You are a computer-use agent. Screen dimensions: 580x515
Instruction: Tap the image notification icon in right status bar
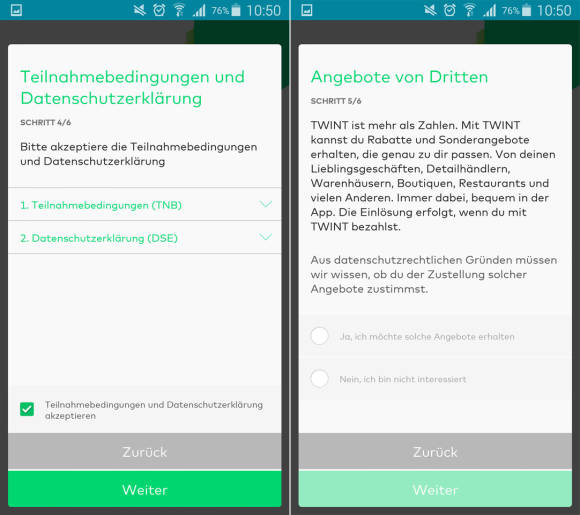(307, 10)
